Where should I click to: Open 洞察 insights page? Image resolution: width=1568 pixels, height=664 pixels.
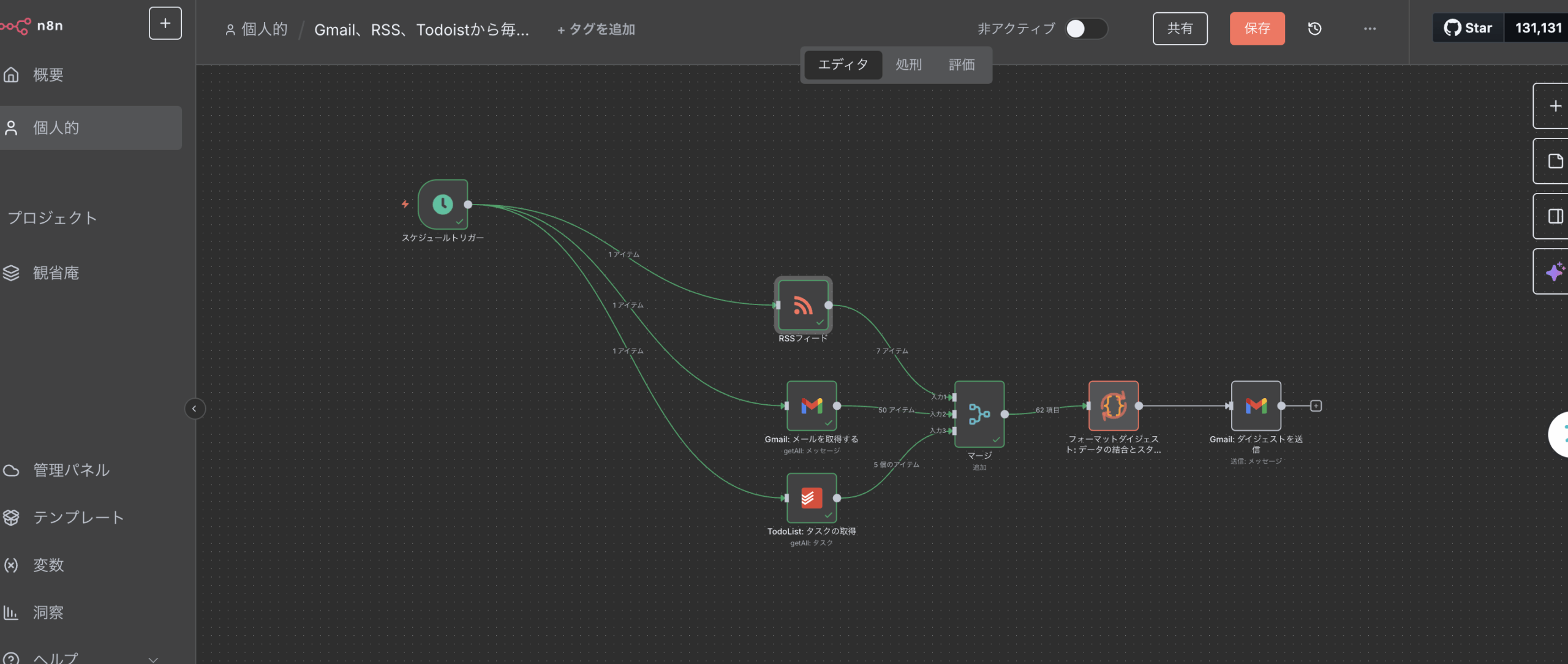(91, 612)
